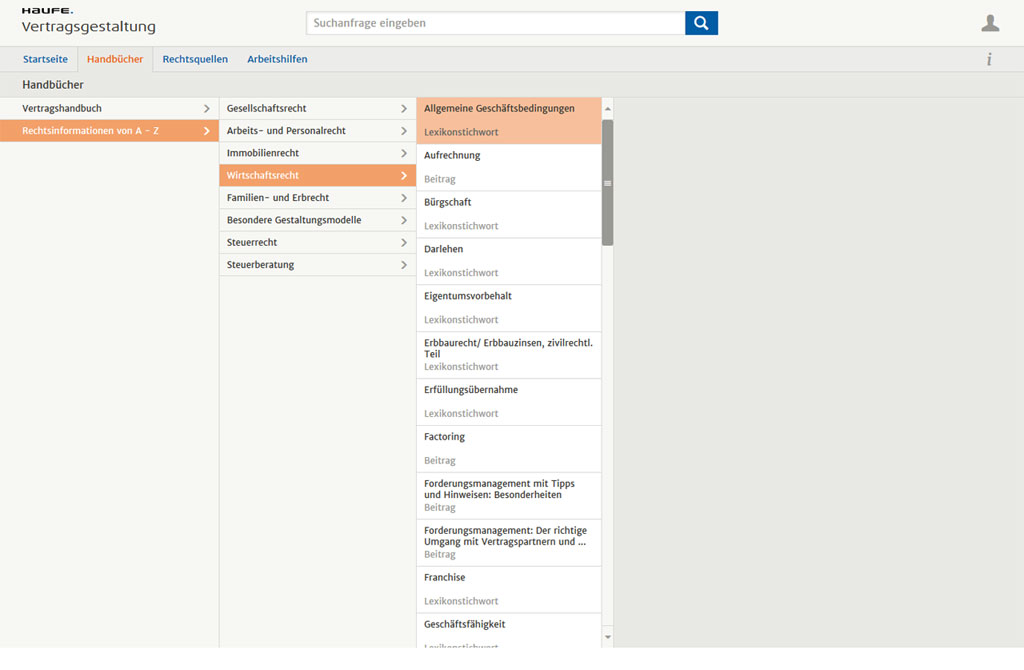1024x670 pixels.
Task: Open the Aufrechnung article
Action: tap(509, 167)
